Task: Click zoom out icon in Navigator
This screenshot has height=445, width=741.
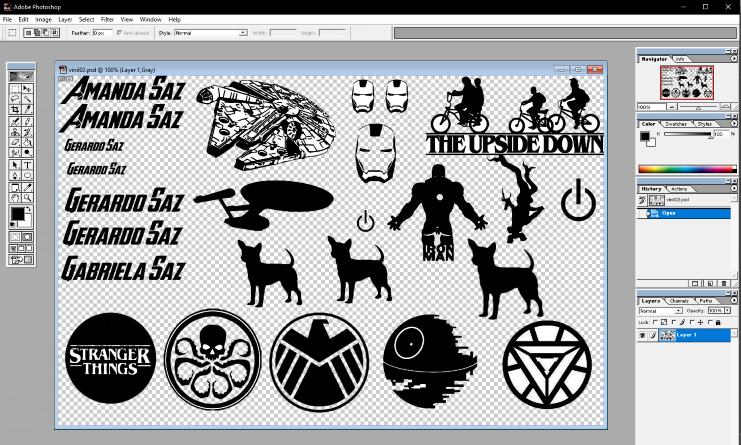Action: (x=671, y=107)
